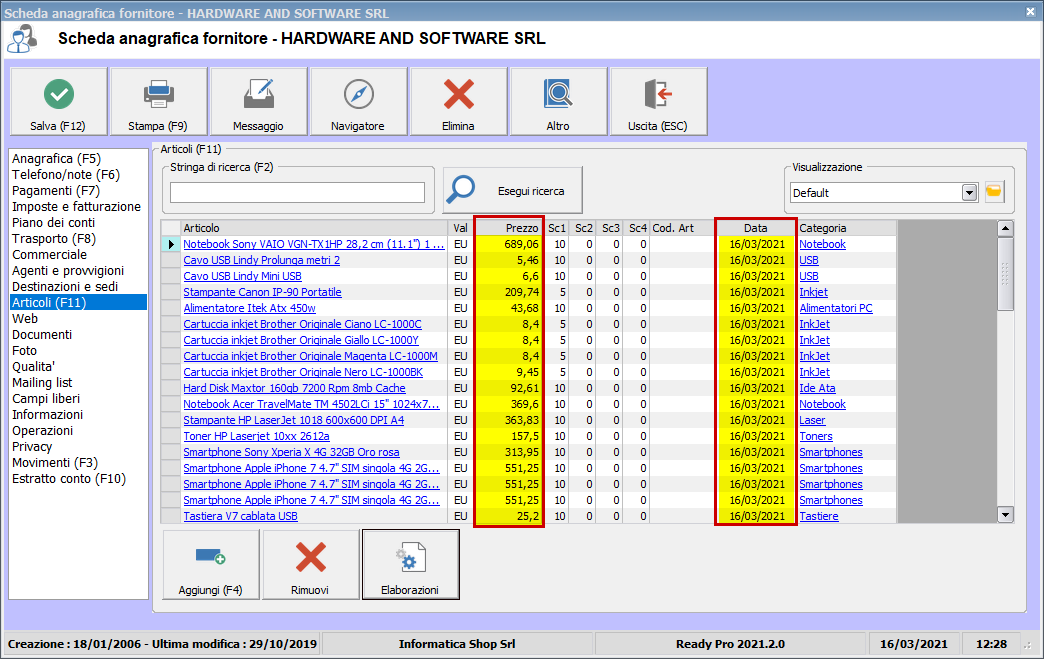Image resolution: width=1044 pixels, height=659 pixels.
Task: Open Hard Disk Maxtor 160gb article link
Action: tap(294, 388)
